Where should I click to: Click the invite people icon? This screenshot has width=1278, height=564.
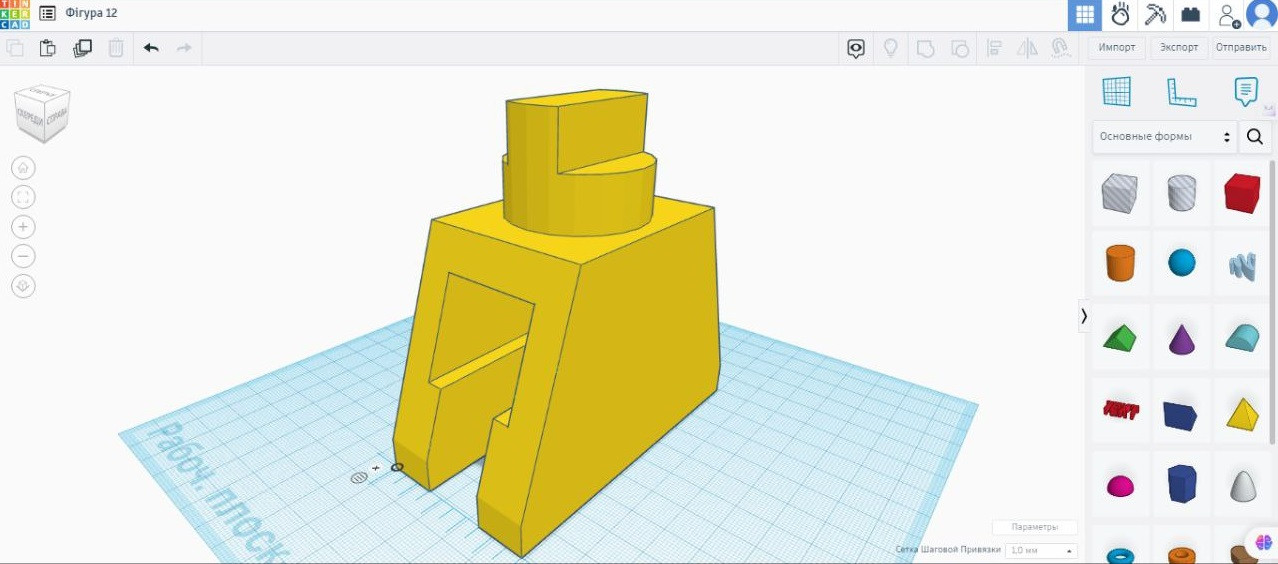(x=1228, y=15)
